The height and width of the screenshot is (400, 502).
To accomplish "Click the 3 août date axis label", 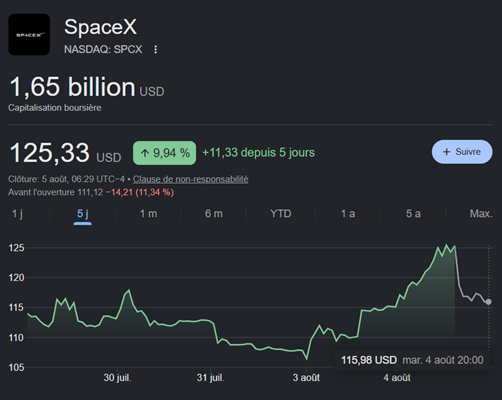I will click(x=306, y=378).
